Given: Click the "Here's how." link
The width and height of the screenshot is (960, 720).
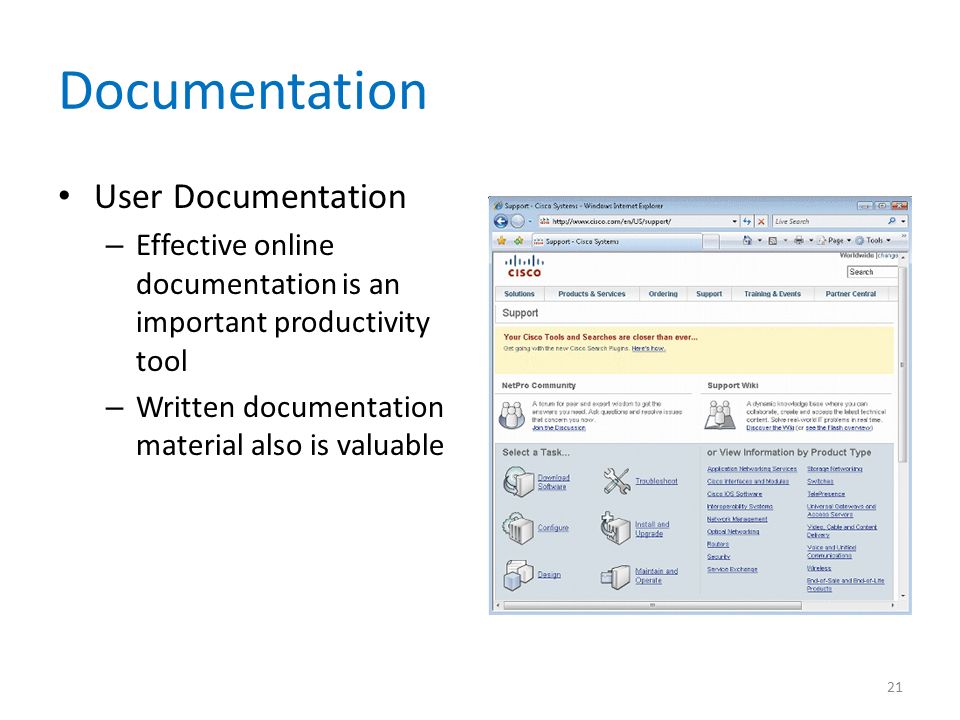Looking at the screenshot, I should [648, 348].
